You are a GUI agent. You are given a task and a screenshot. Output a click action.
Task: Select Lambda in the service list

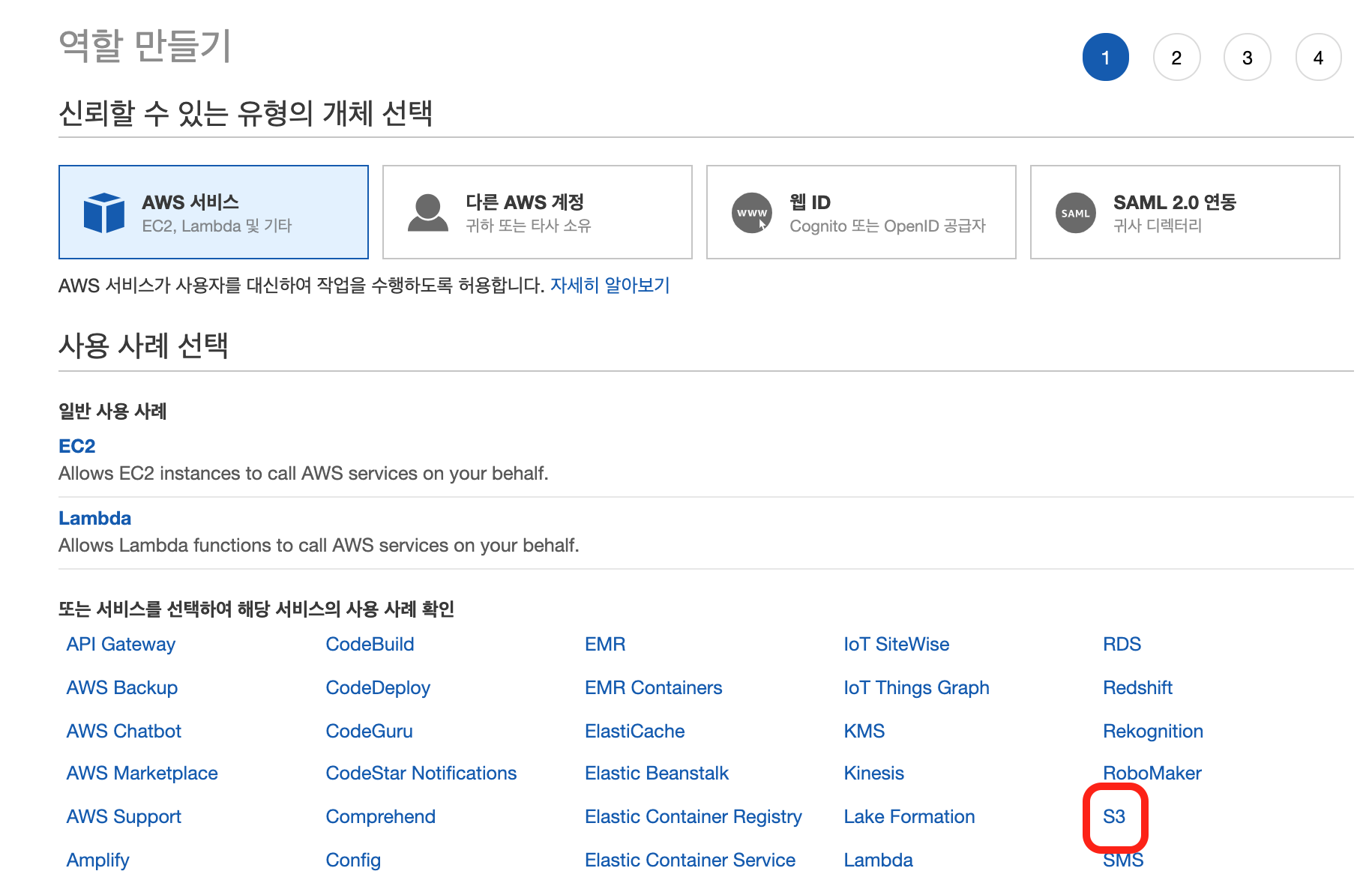click(879, 860)
